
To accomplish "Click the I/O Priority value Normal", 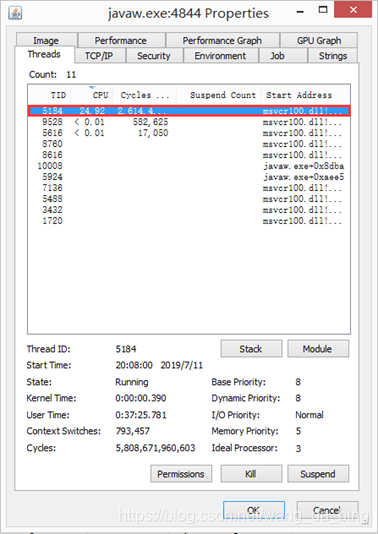I will click(310, 415).
